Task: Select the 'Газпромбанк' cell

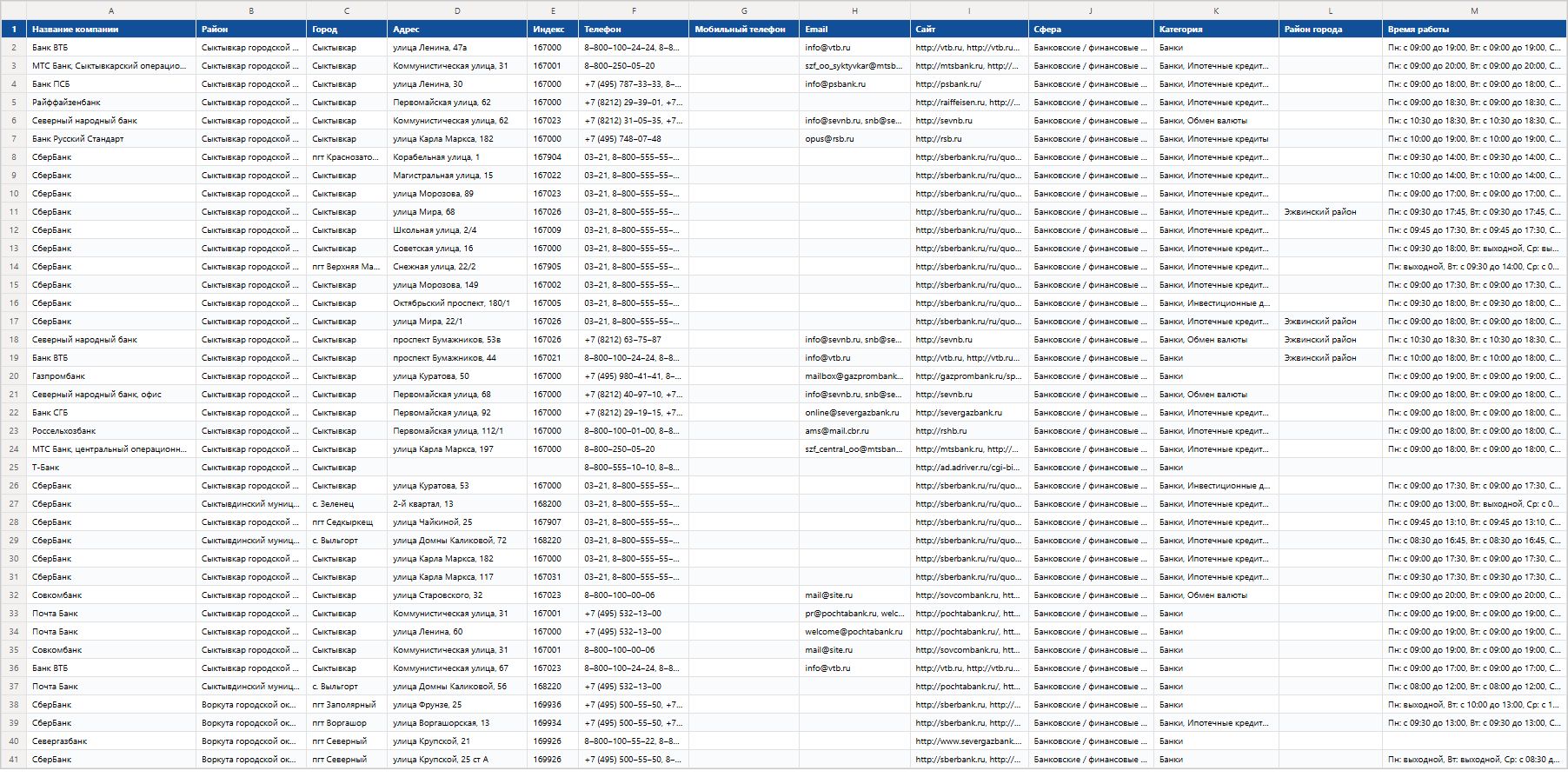Action: point(111,376)
